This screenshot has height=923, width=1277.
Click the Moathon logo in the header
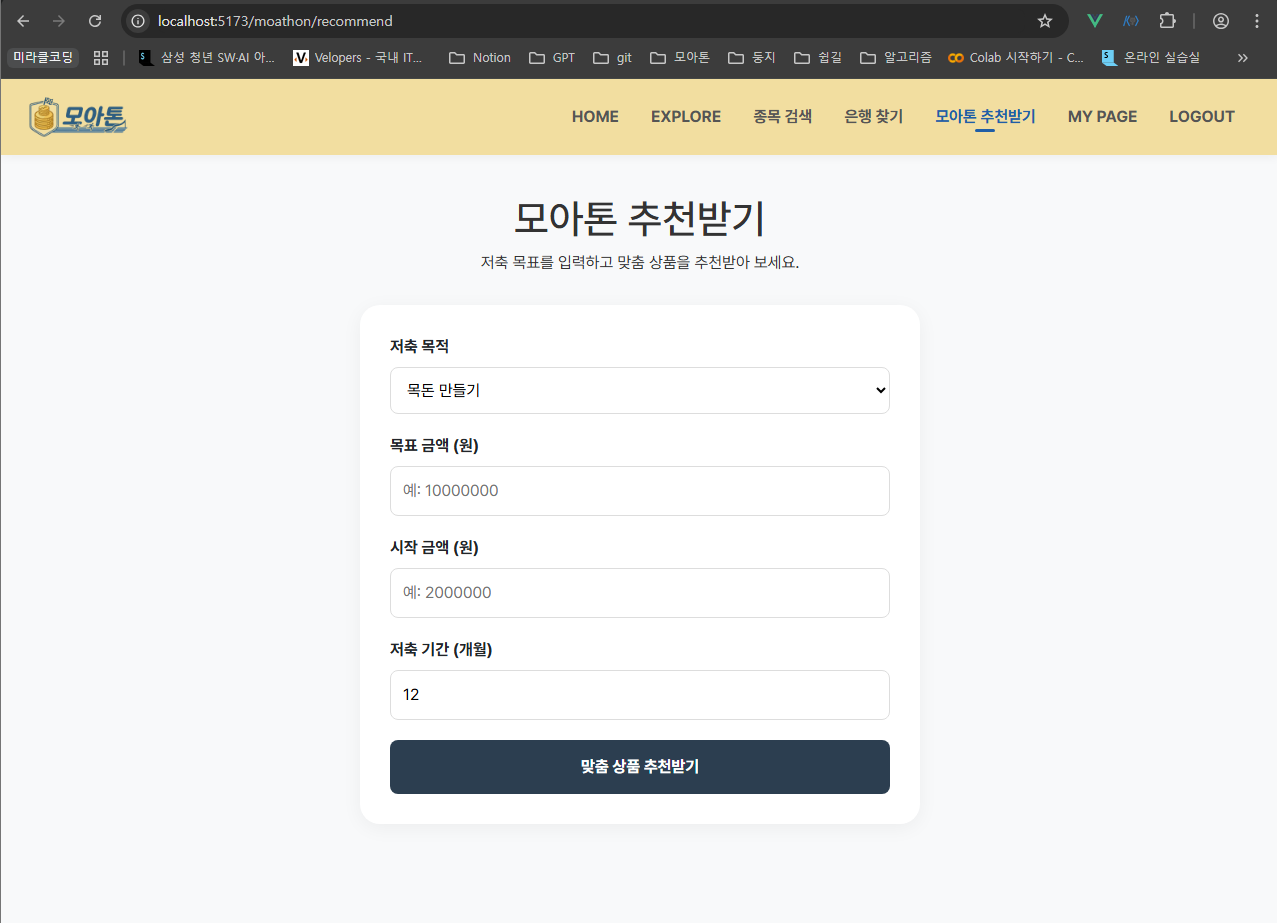pyautogui.click(x=78, y=117)
